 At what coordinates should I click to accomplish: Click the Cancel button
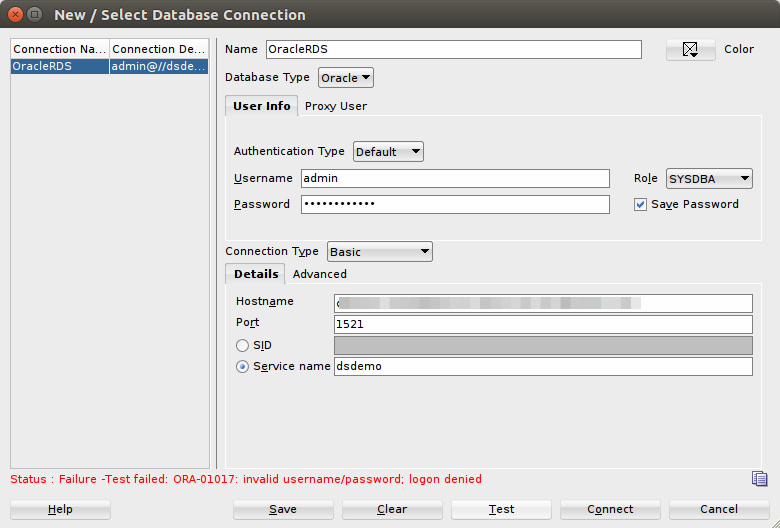click(x=719, y=509)
